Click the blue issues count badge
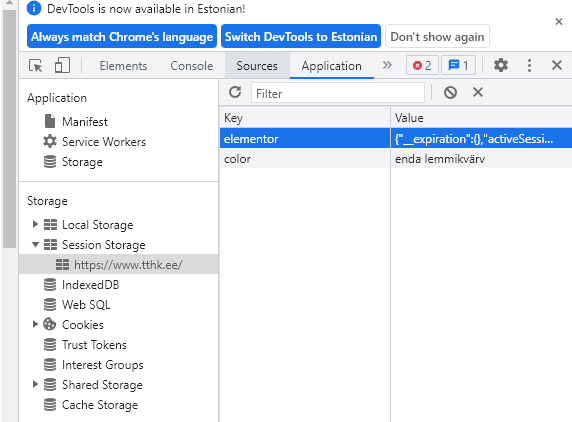The height and width of the screenshot is (422, 572). coord(458,66)
